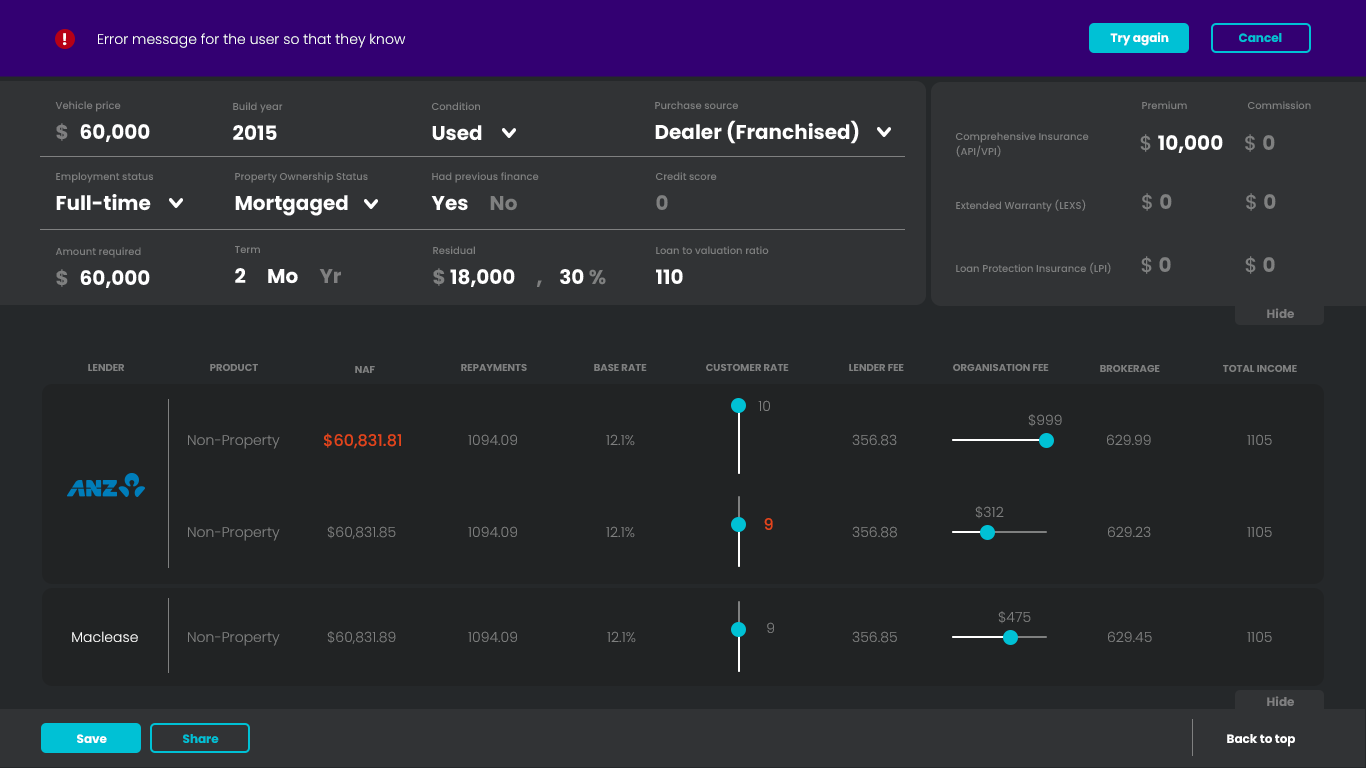Select Yes for Had previous finance
This screenshot has width=1366, height=768.
pyautogui.click(x=450, y=203)
